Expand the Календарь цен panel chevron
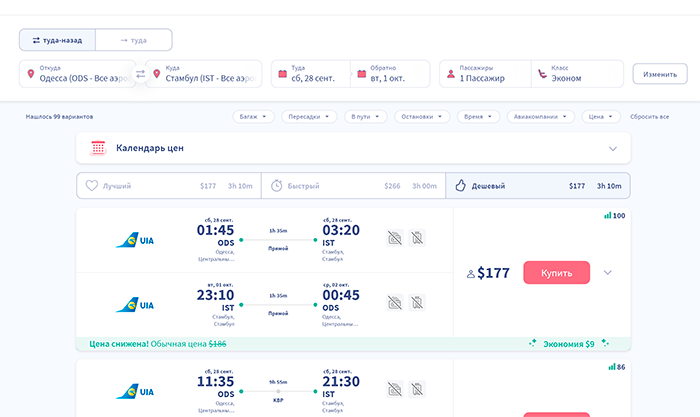Screen dimensions: 700x417 click(612, 149)
